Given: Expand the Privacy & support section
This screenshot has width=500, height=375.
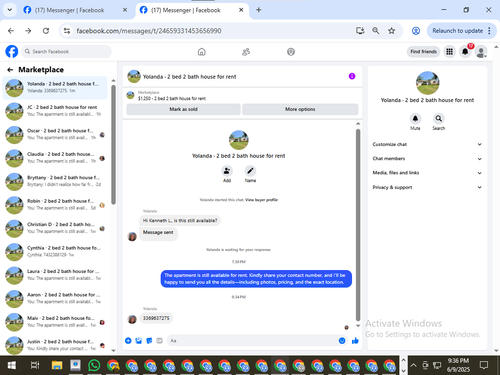Looking at the screenshot, I should tap(427, 187).
